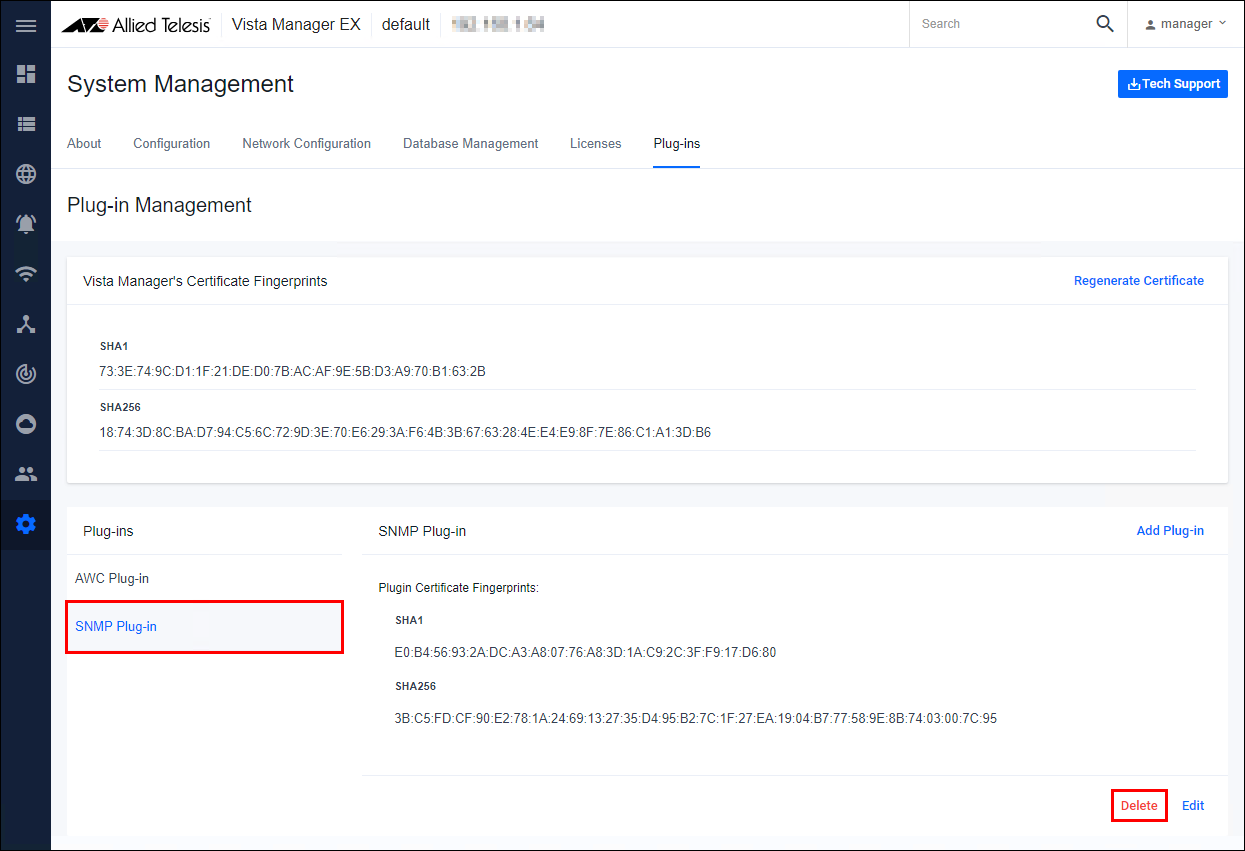Open the cloud icon in the sidebar
1245x851 pixels.
26,424
